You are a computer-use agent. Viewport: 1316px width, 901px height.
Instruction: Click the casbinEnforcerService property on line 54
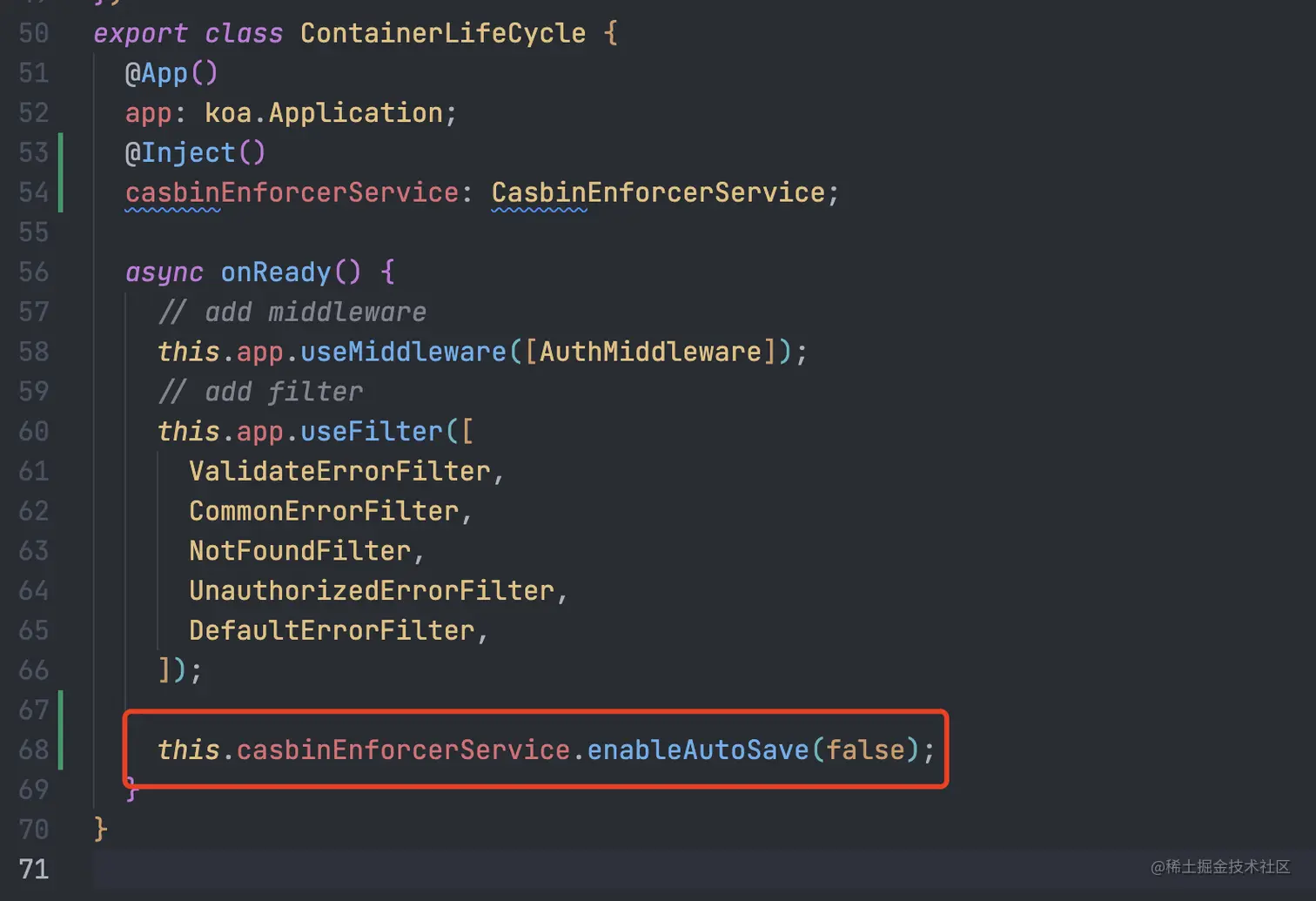(x=292, y=192)
